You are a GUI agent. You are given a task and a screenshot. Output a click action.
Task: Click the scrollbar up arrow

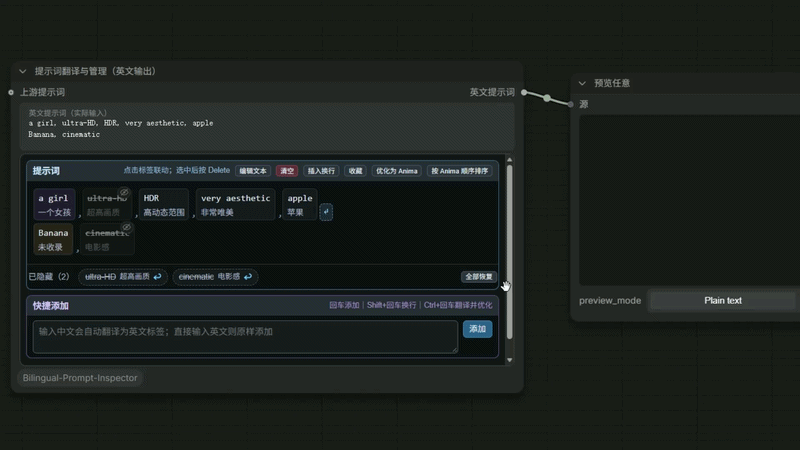click(509, 160)
